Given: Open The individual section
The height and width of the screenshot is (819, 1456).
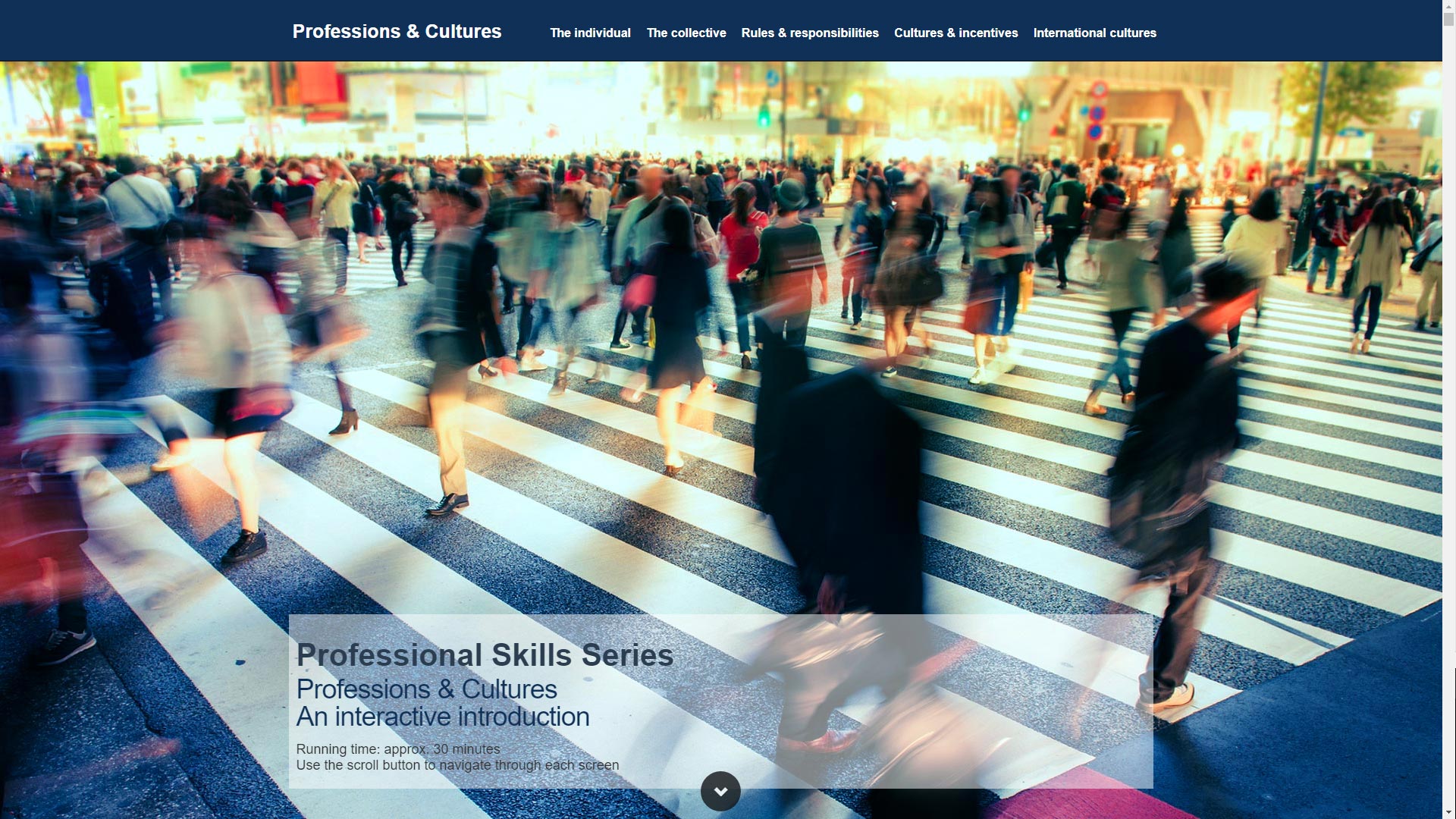Looking at the screenshot, I should click(590, 33).
